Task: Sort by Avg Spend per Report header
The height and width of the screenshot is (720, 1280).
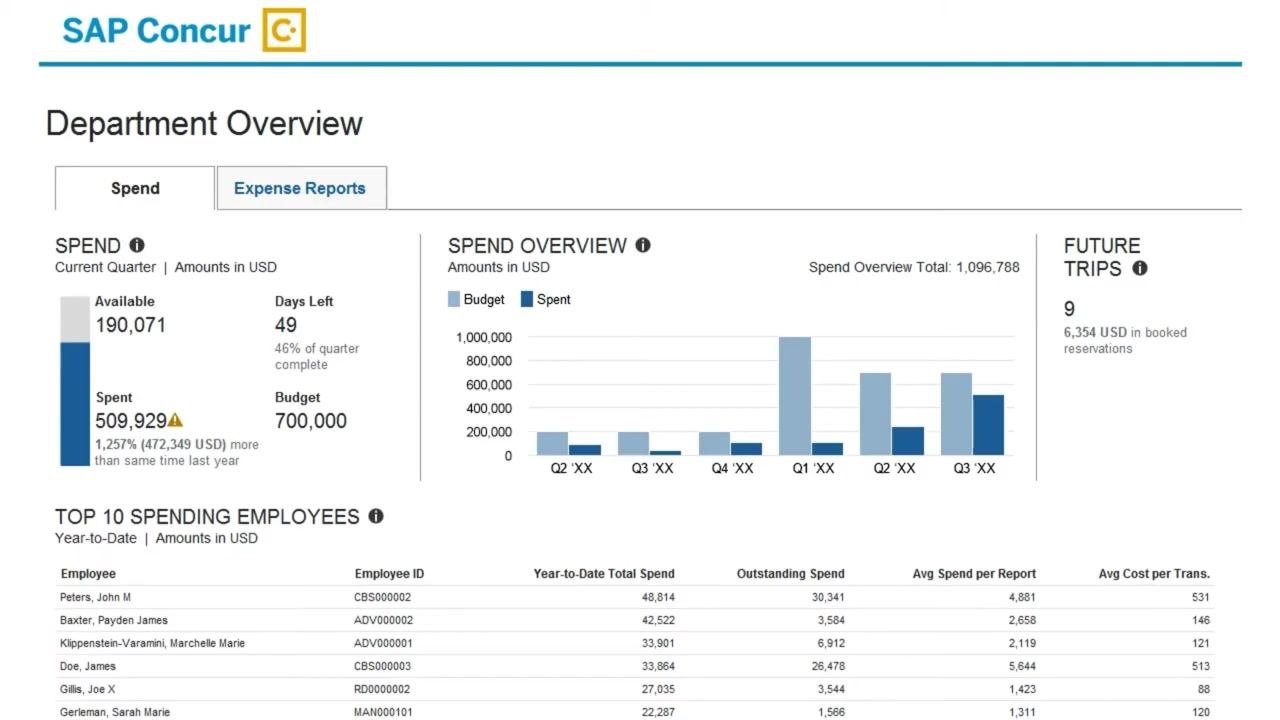Action: pos(974,573)
